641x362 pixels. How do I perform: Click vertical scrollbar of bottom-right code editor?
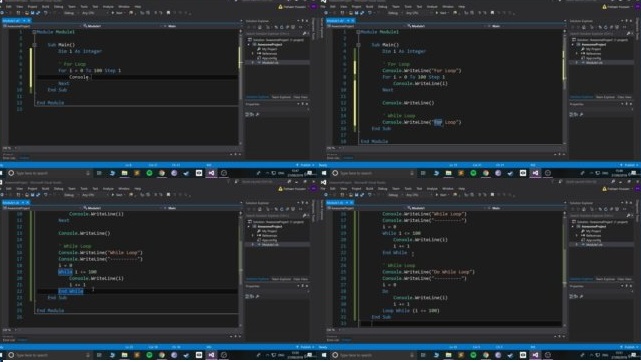click(564, 269)
